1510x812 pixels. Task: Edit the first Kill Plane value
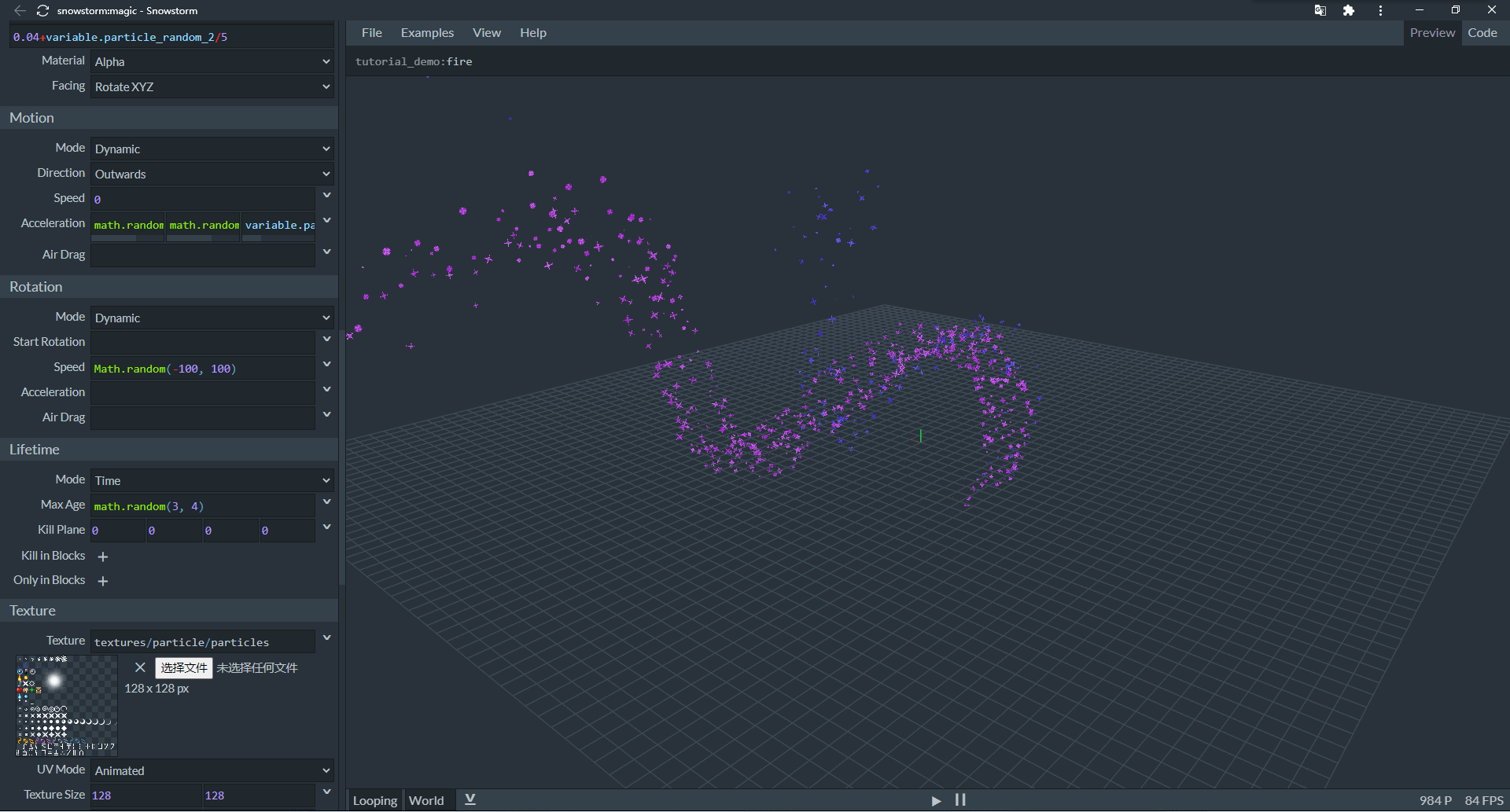118,531
